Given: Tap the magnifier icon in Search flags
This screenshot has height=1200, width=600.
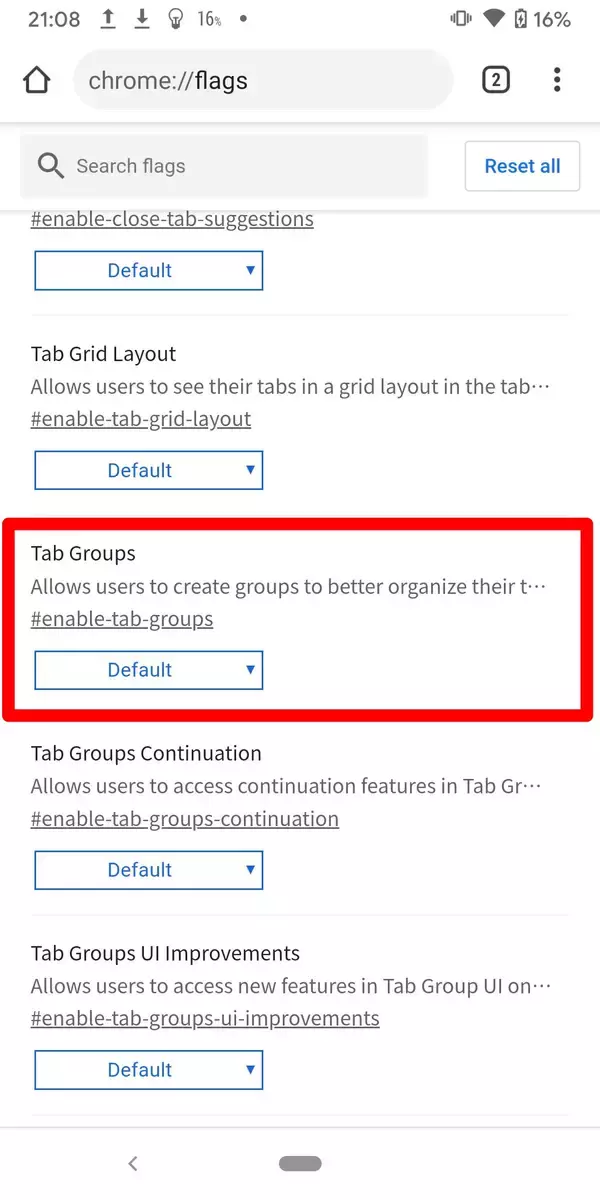Looking at the screenshot, I should pyautogui.click(x=51, y=166).
